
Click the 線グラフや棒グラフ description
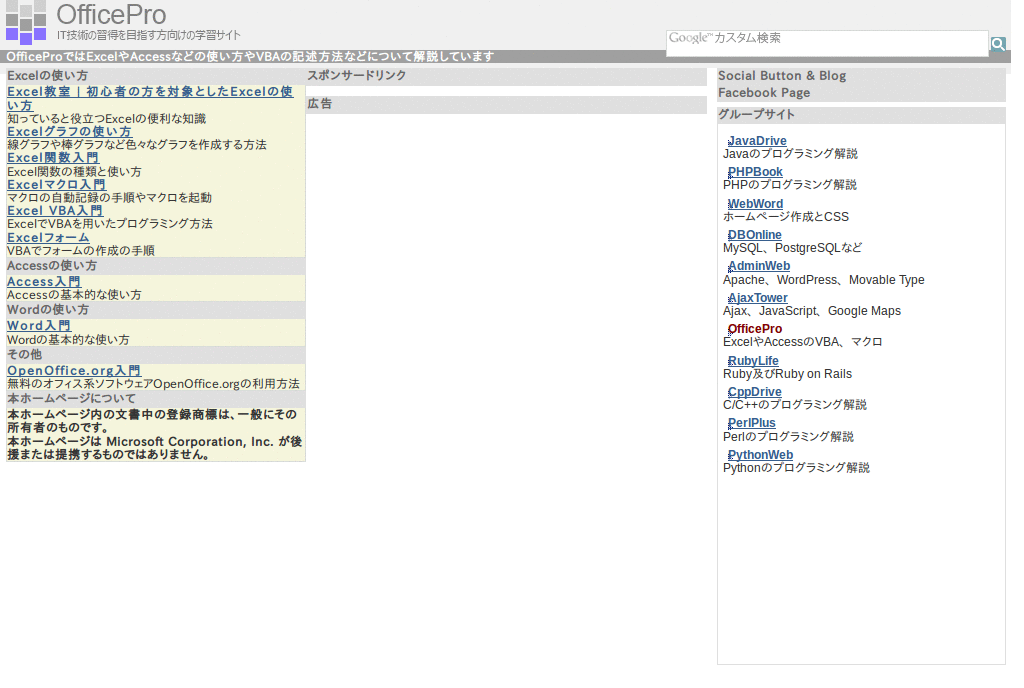click(x=136, y=145)
